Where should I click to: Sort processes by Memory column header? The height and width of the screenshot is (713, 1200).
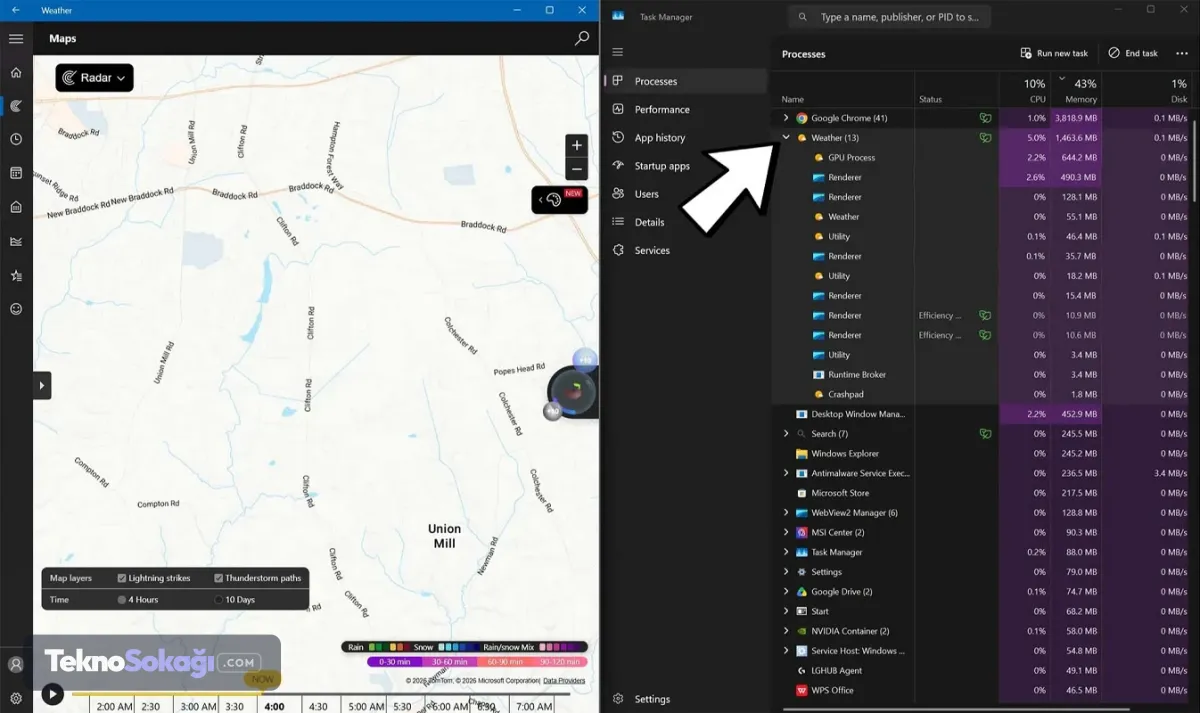1075,89
